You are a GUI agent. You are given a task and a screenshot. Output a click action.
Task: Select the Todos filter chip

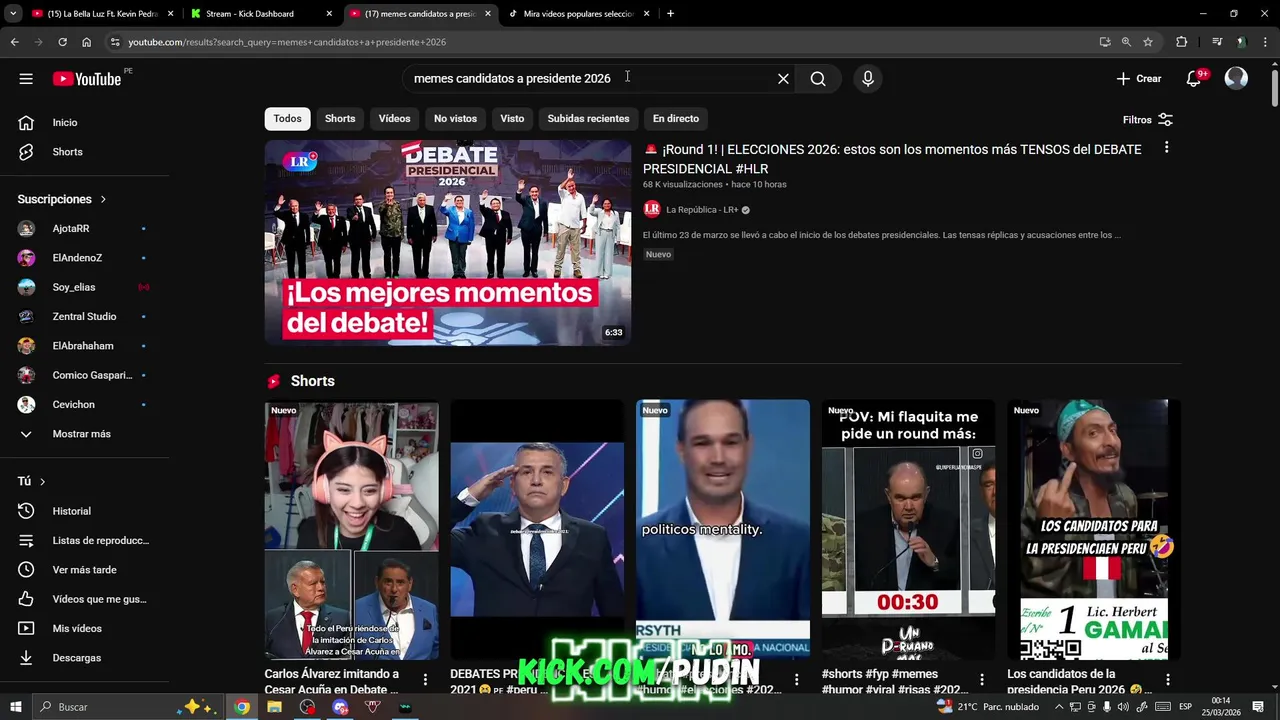click(287, 118)
